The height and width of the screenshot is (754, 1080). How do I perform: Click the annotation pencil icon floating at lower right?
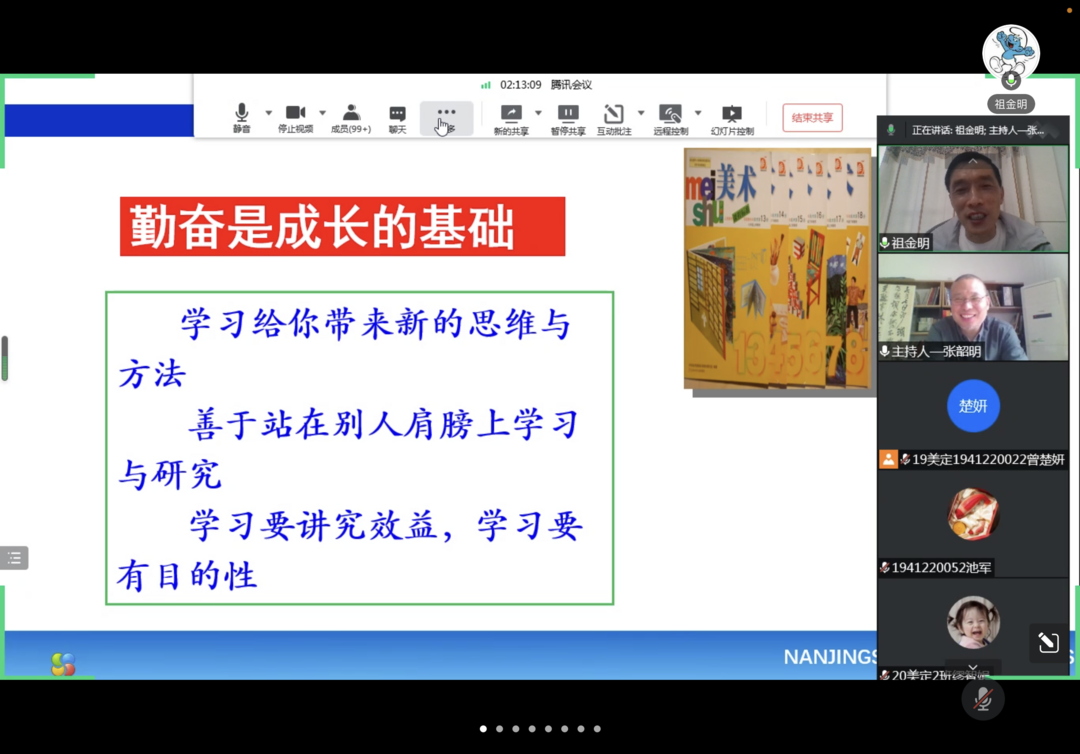[1048, 643]
